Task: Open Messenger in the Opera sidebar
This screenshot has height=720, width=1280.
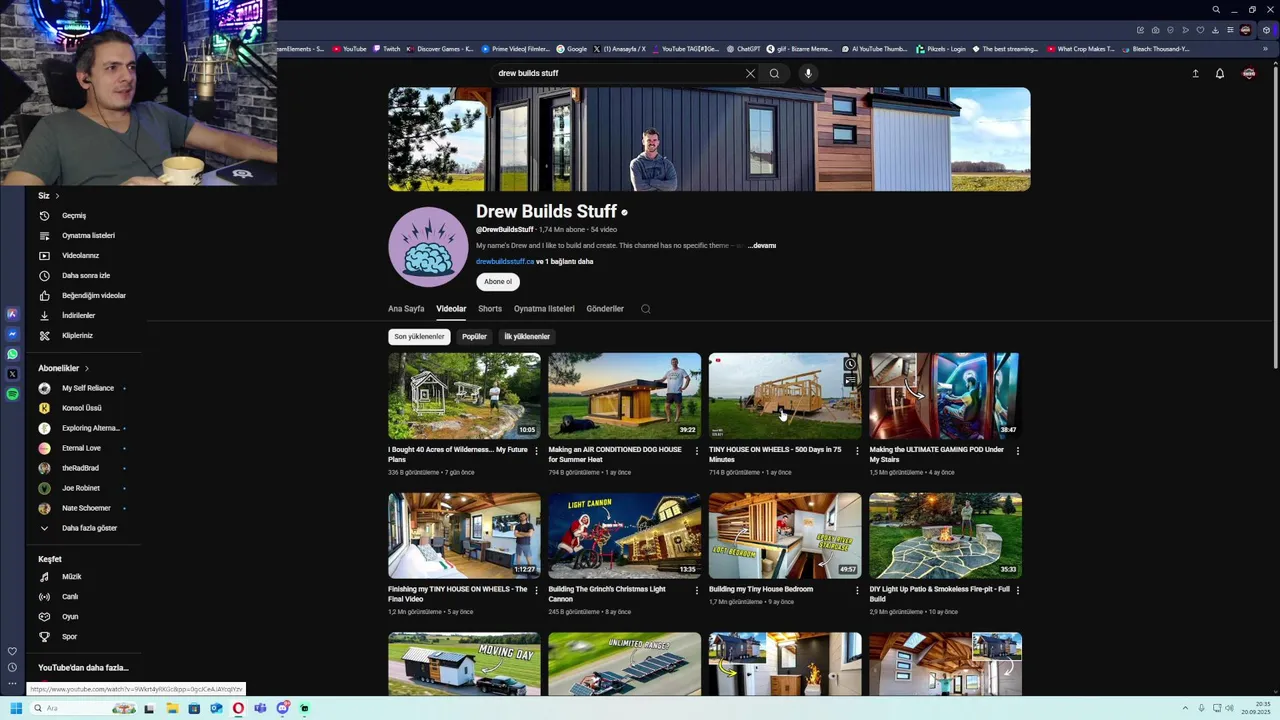Action: [x=12, y=334]
